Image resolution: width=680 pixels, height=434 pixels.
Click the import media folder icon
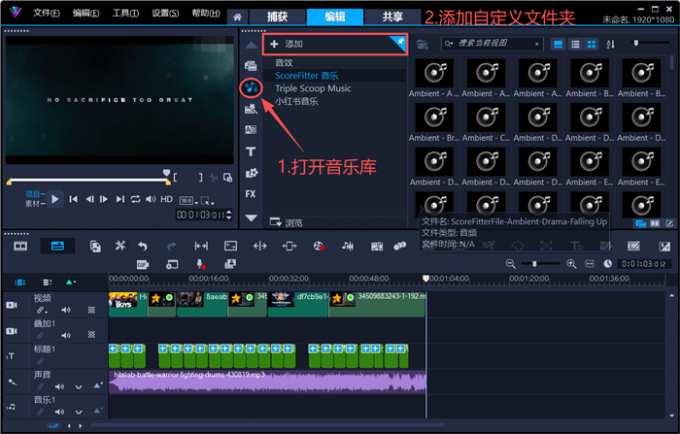[422, 44]
